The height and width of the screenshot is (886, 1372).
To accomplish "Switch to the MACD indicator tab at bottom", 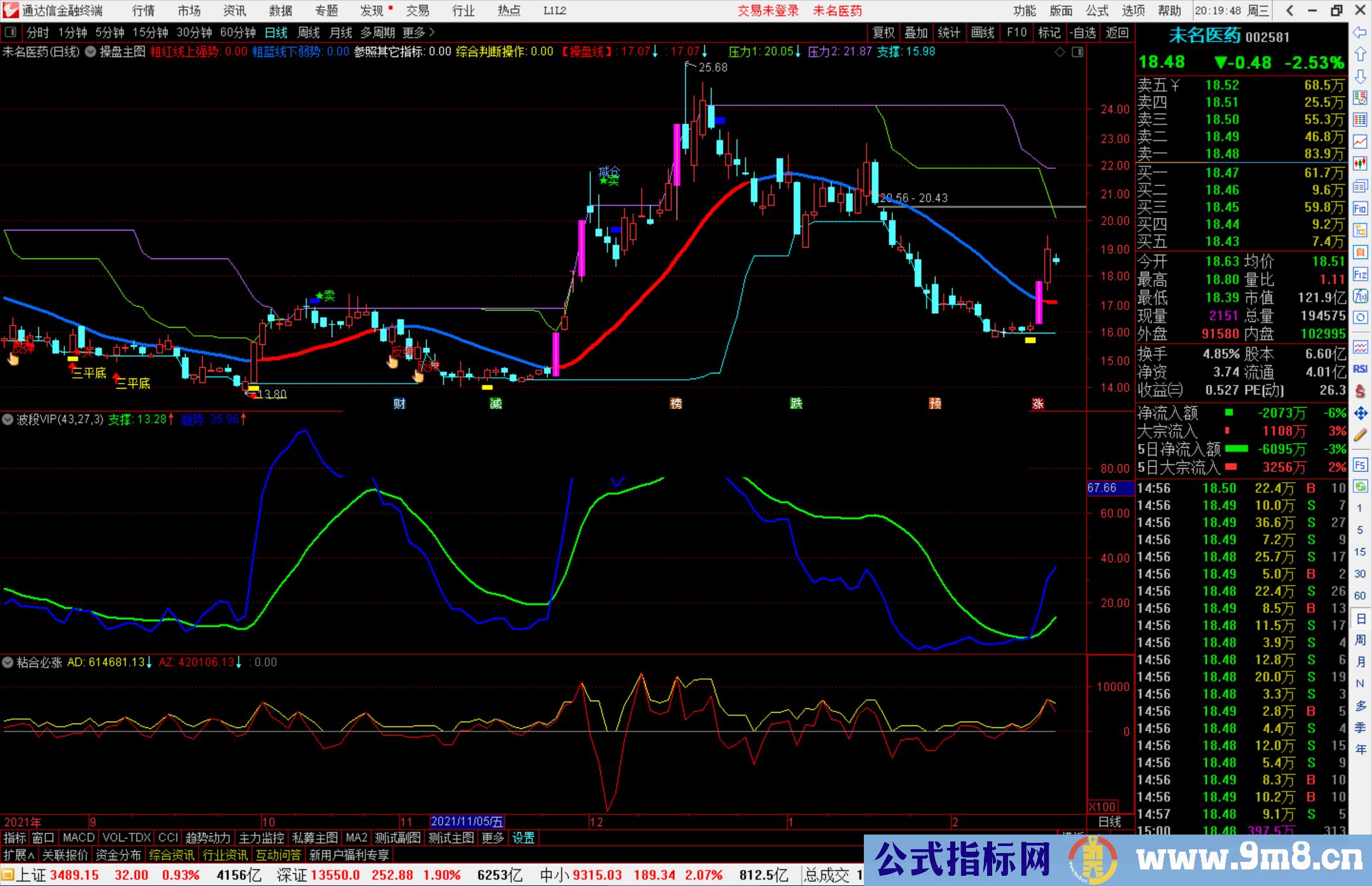I will coord(77,838).
